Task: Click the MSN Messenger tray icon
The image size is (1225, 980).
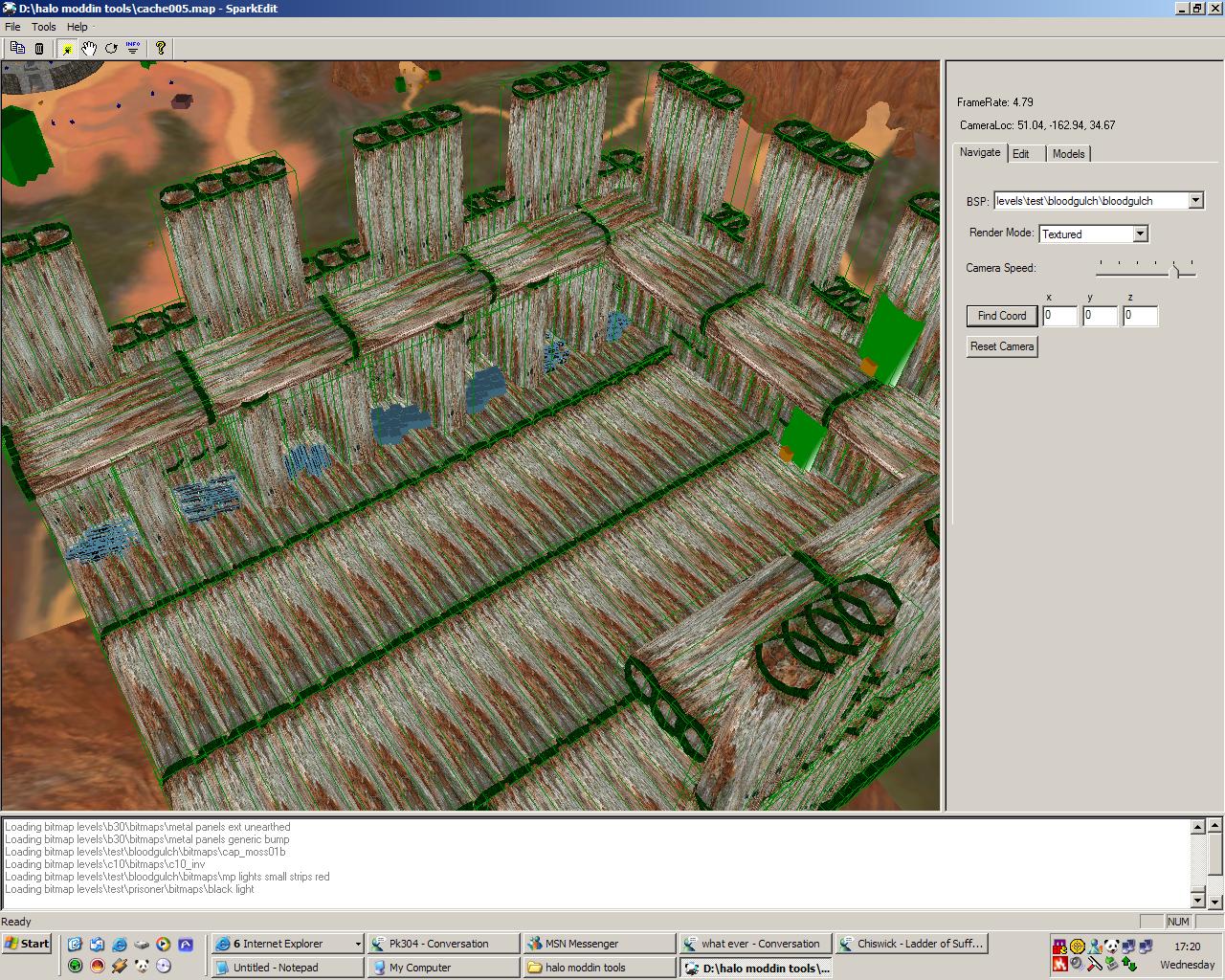Action: pyautogui.click(x=1095, y=947)
